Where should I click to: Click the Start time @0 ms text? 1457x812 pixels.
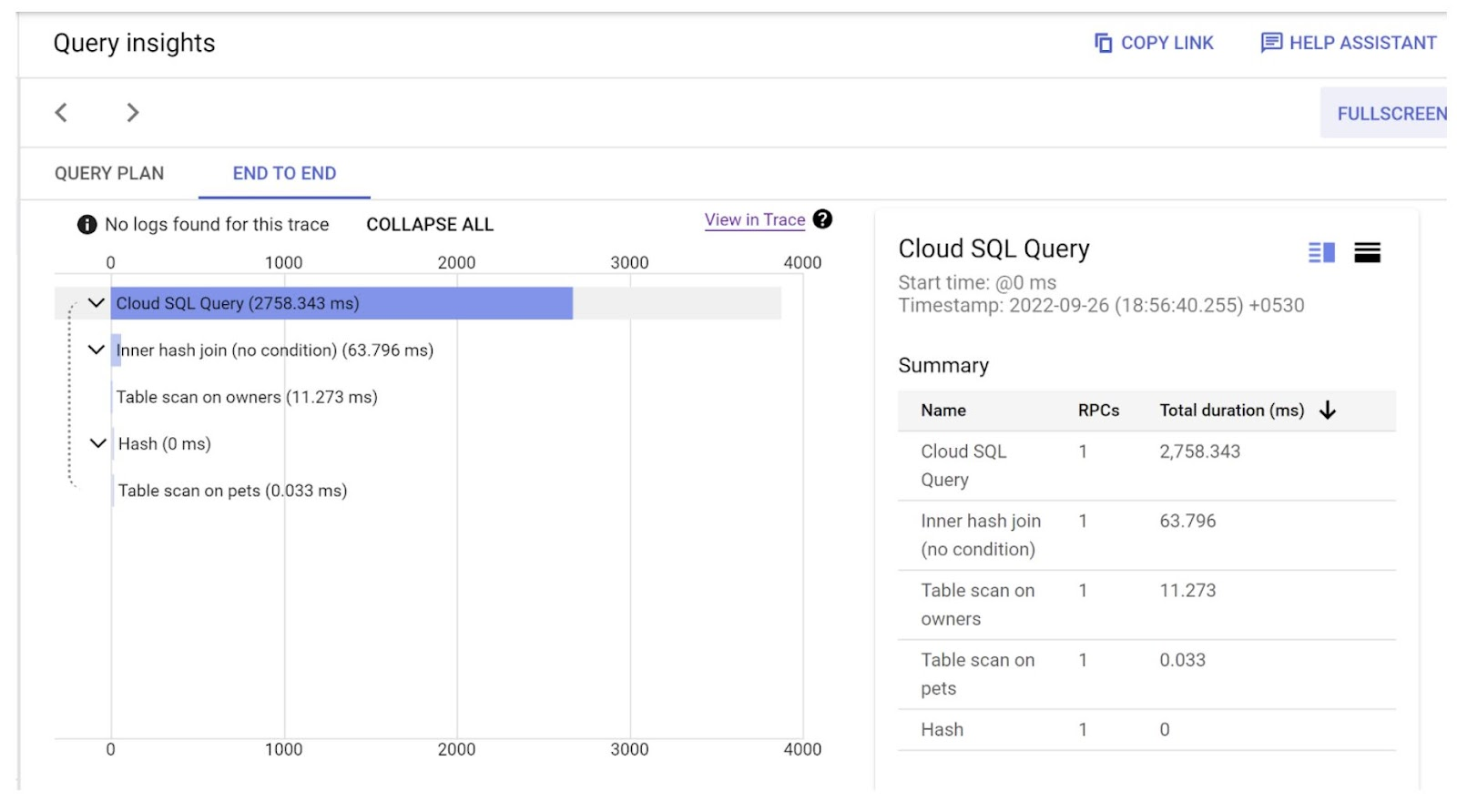pyautogui.click(x=977, y=283)
